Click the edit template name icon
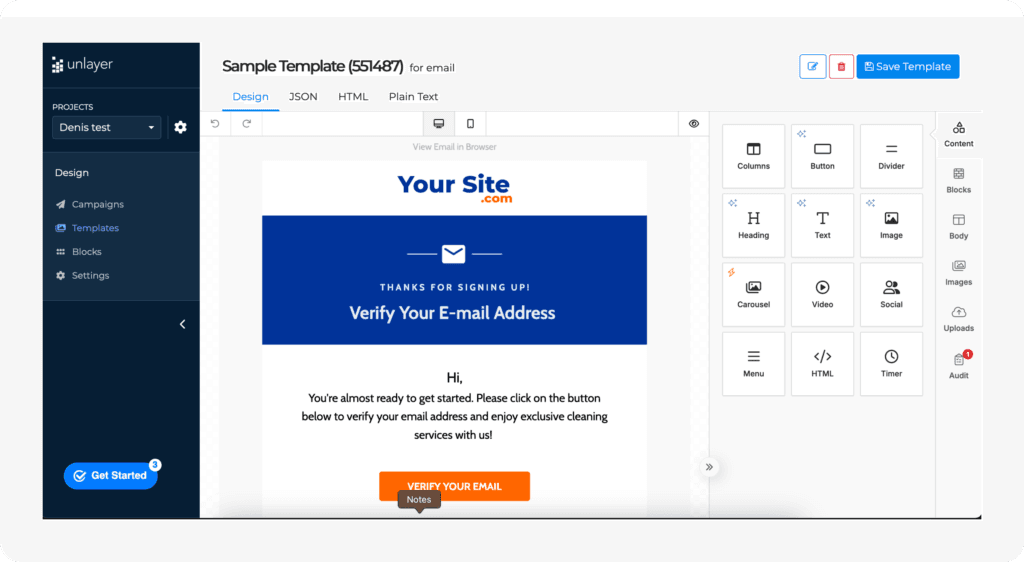 point(812,67)
